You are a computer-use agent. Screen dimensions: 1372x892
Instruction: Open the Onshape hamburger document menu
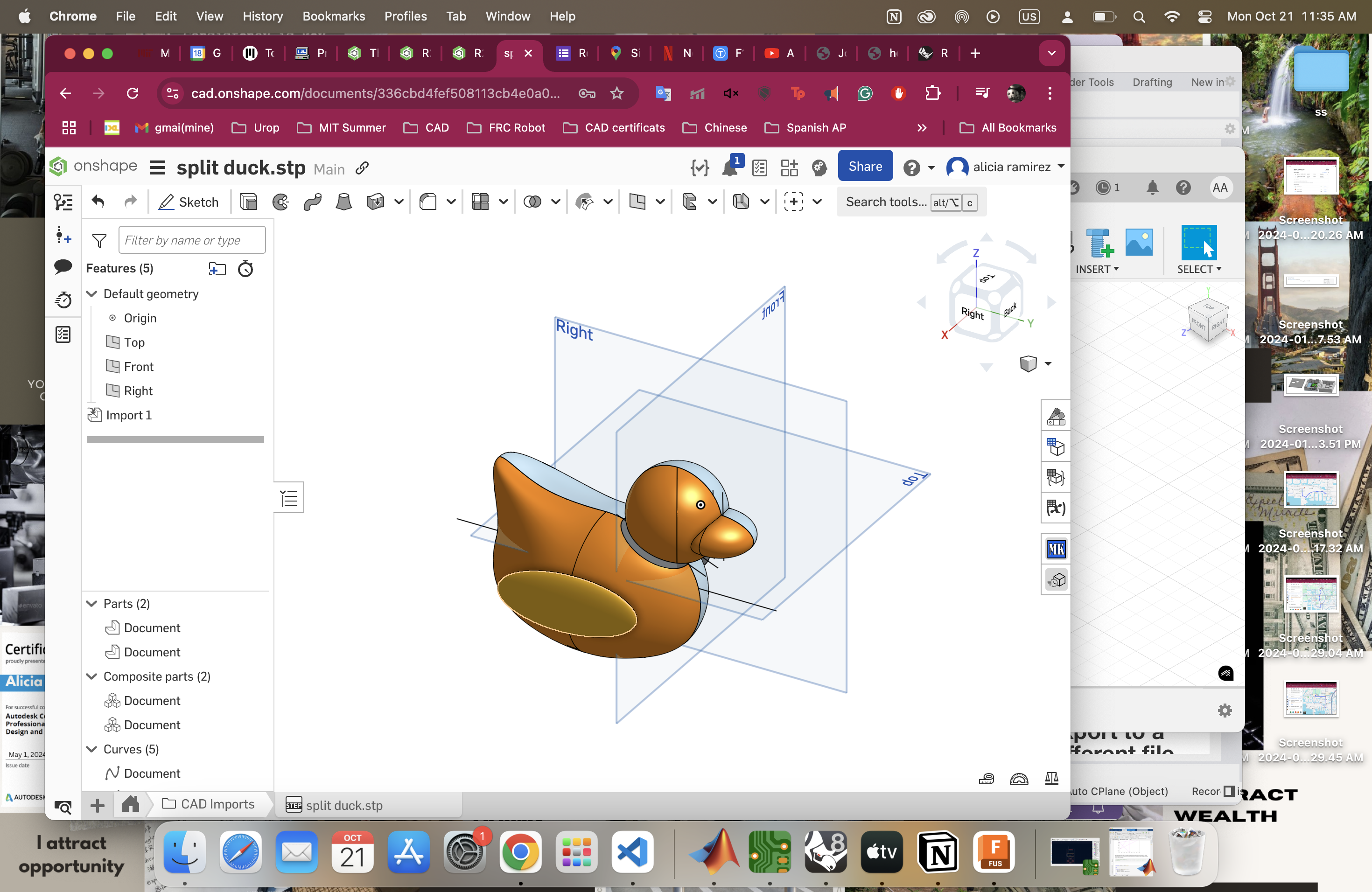point(157,167)
